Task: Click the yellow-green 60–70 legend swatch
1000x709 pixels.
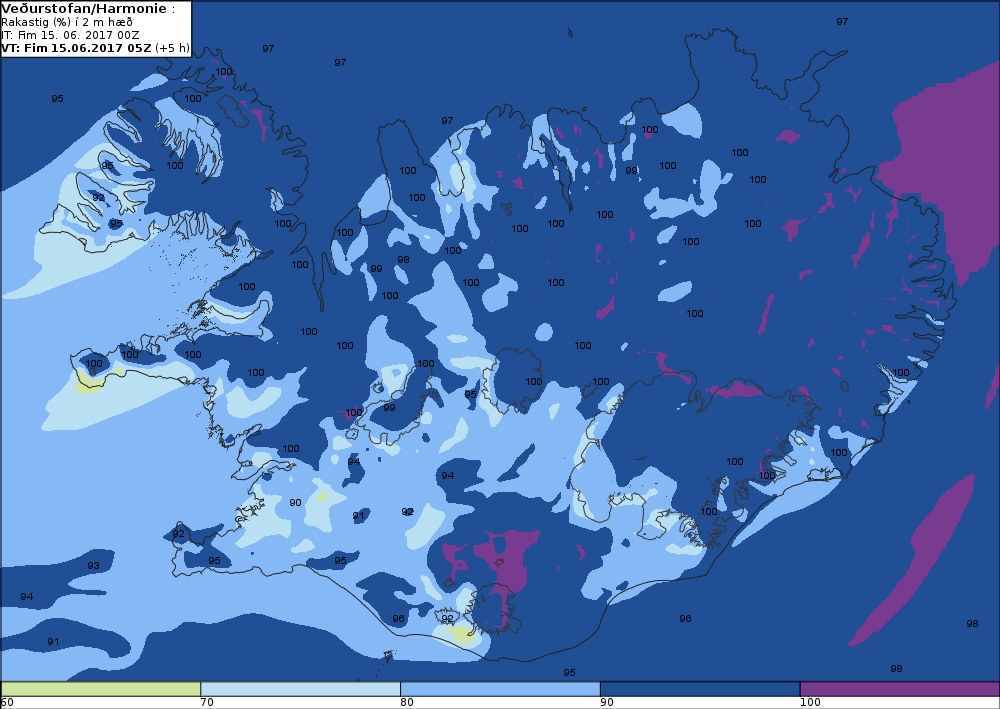Action: 101,689
